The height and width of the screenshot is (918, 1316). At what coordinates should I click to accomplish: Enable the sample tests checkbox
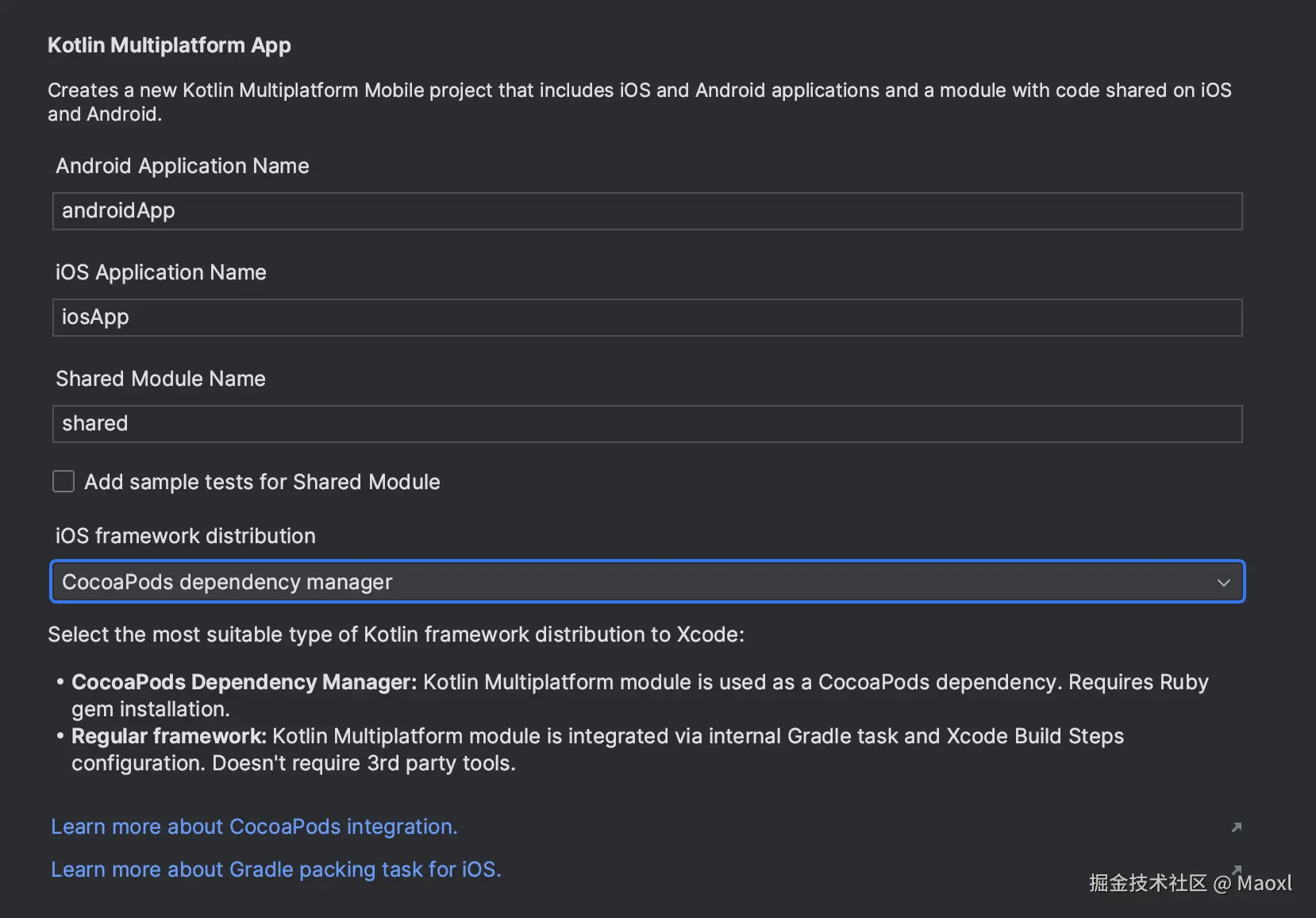[x=63, y=481]
